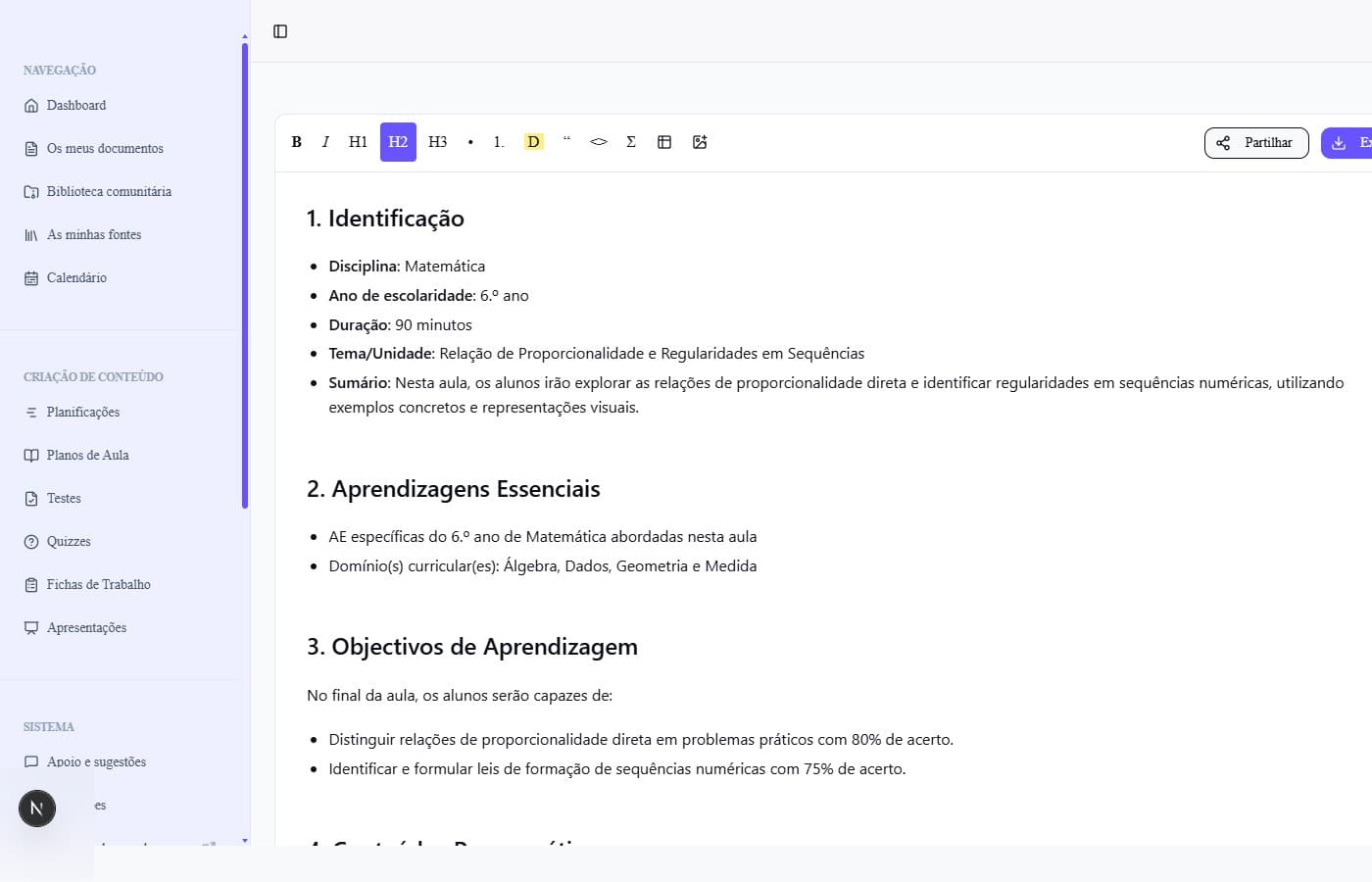Click the Dashboard home icon
The width and height of the screenshot is (1372, 882).
point(31,106)
